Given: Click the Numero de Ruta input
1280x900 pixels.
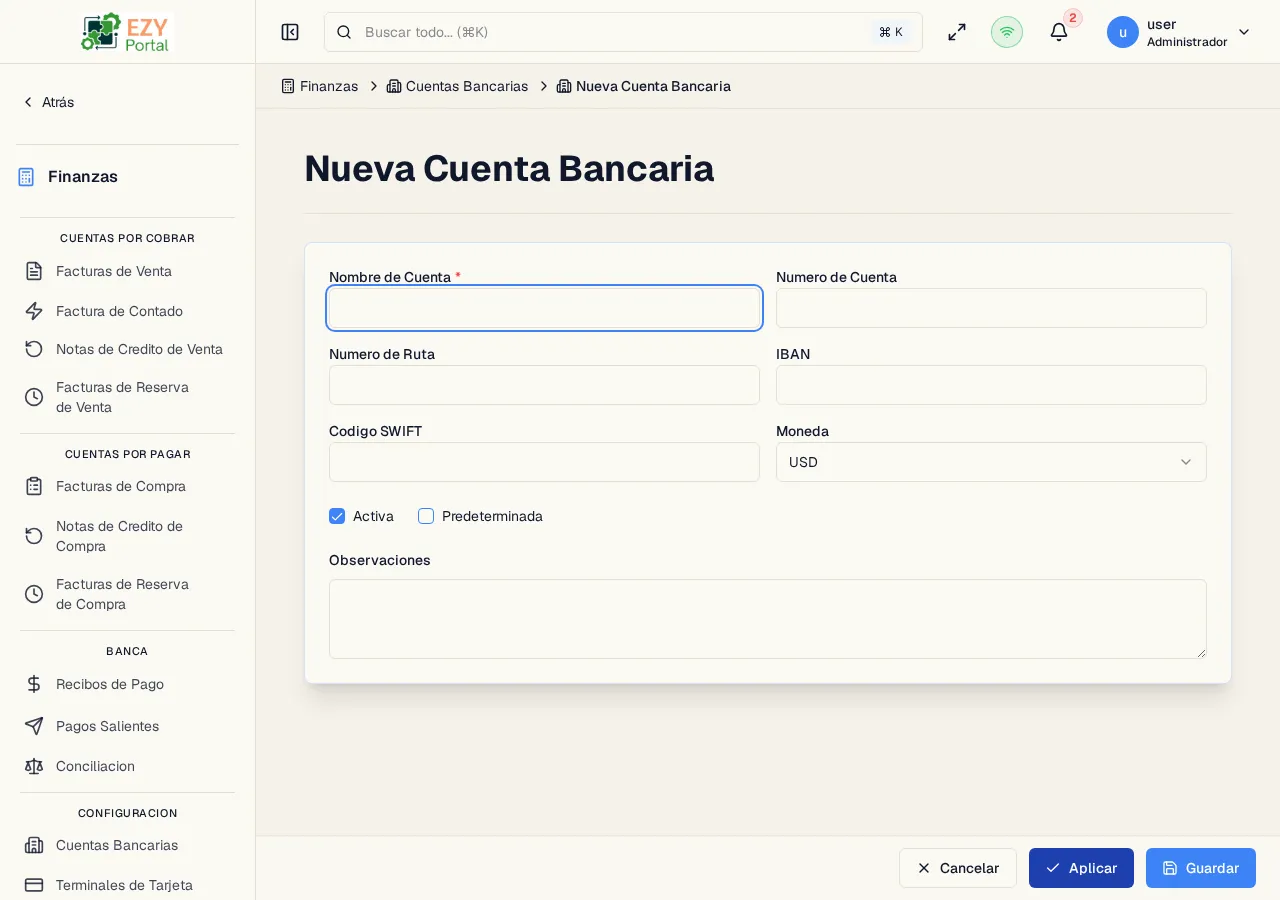Looking at the screenshot, I should point(544,385).
